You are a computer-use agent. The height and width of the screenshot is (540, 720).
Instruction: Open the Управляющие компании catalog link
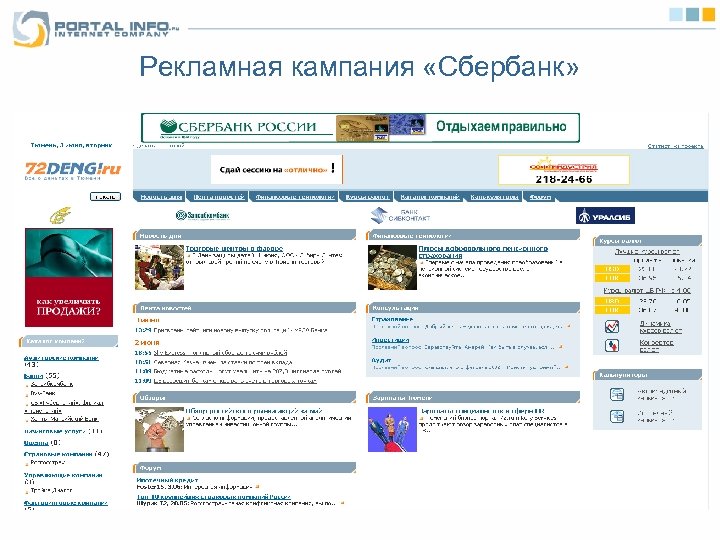63,475
